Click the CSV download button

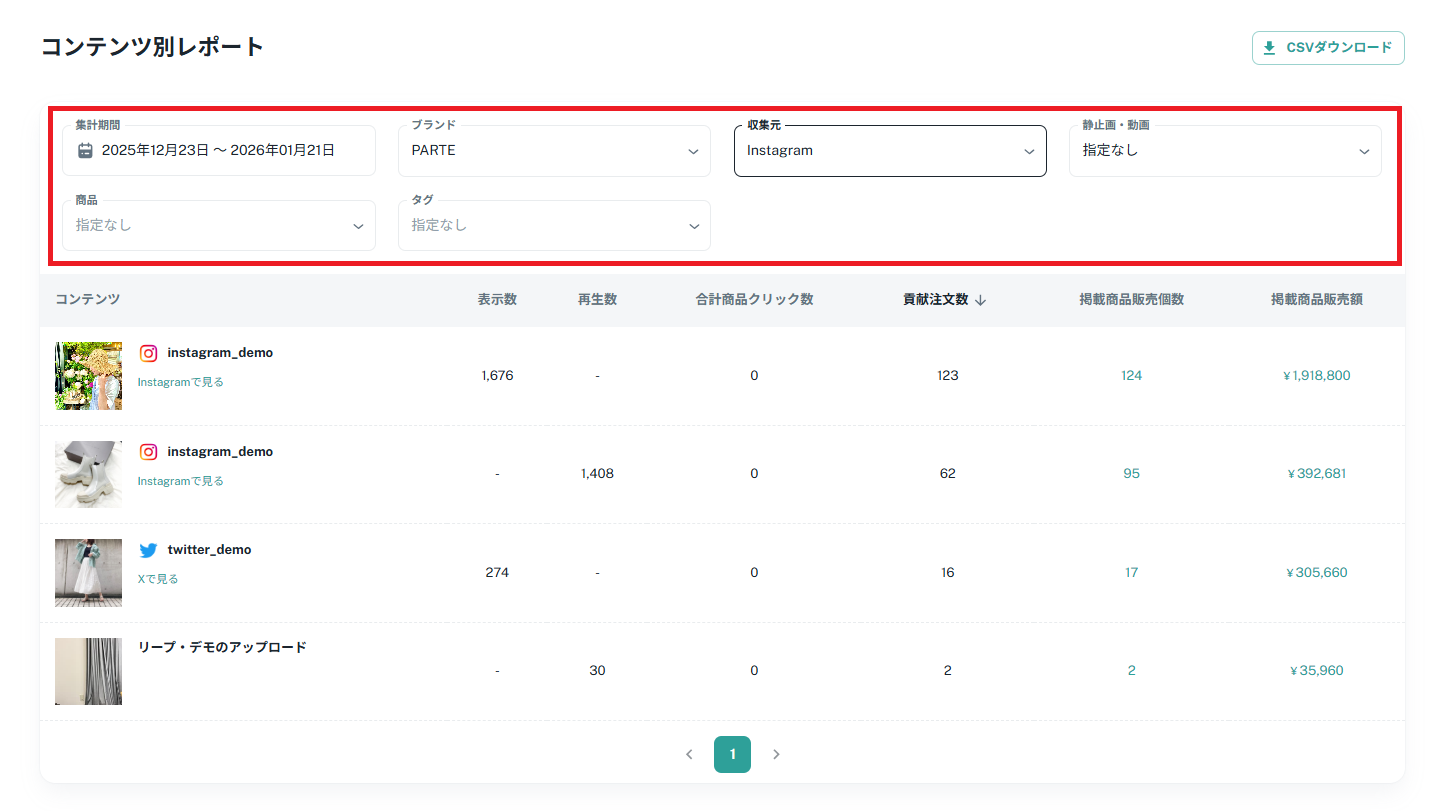tap(1328, 48)
